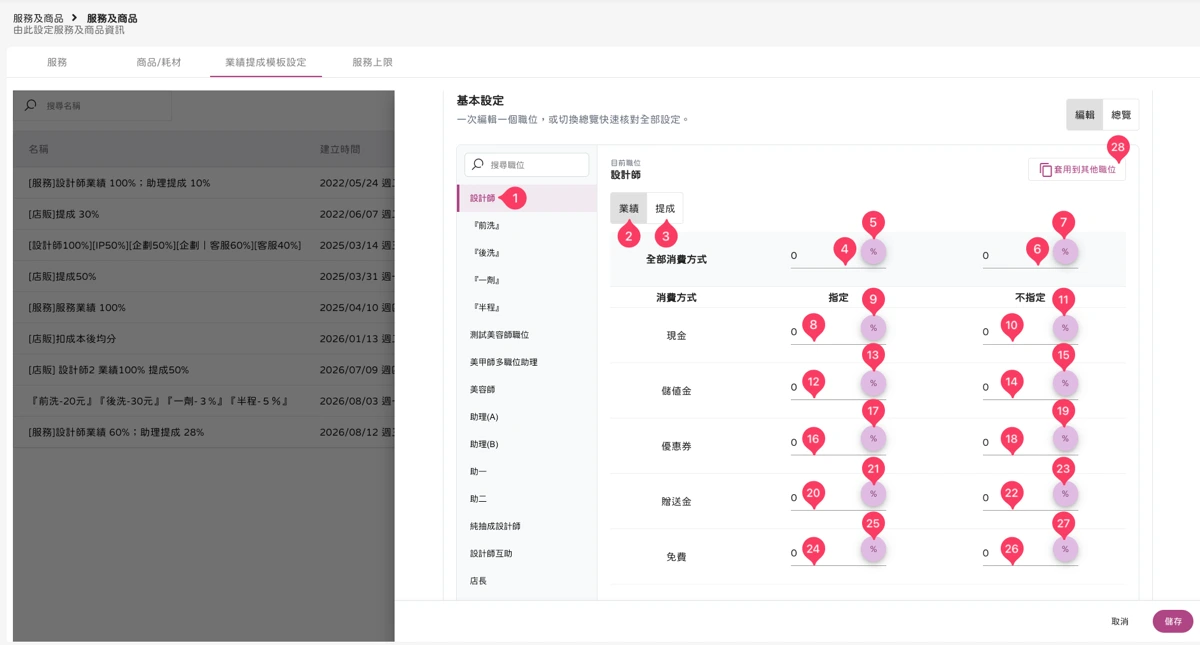Open the [店販]扣成本後均分 template row
This screenshot has height=645, width=1200.
pos(204,338)
